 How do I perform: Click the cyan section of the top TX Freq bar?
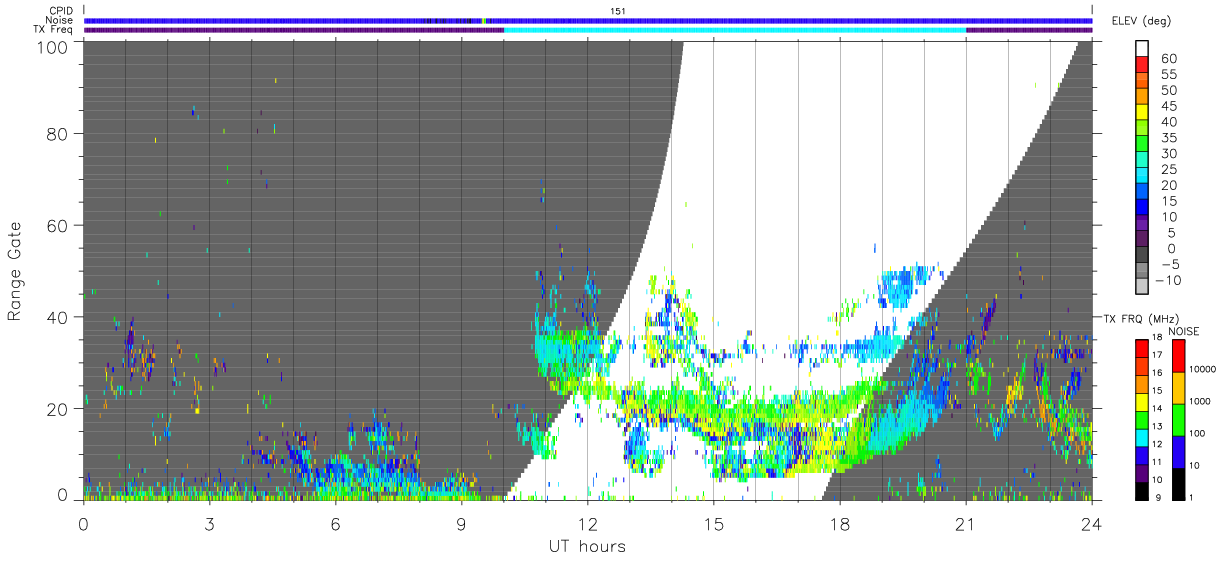735,30
